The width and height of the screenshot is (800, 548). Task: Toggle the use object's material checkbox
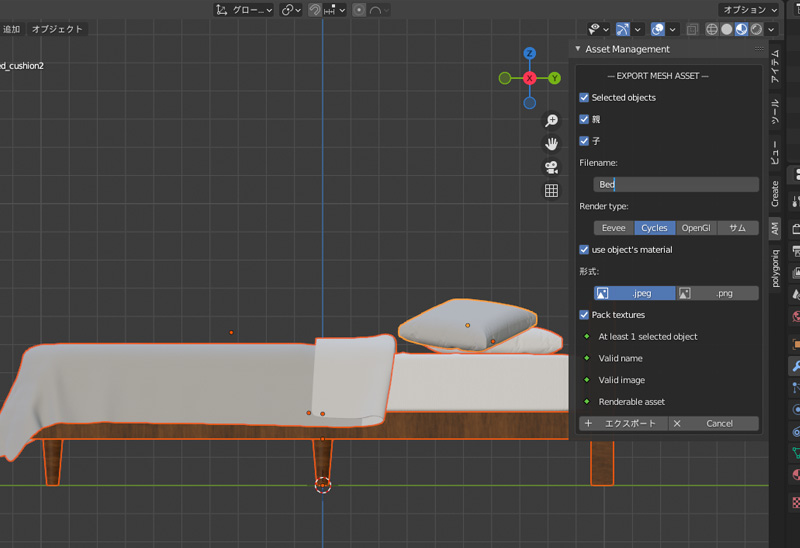click(585, 249)
